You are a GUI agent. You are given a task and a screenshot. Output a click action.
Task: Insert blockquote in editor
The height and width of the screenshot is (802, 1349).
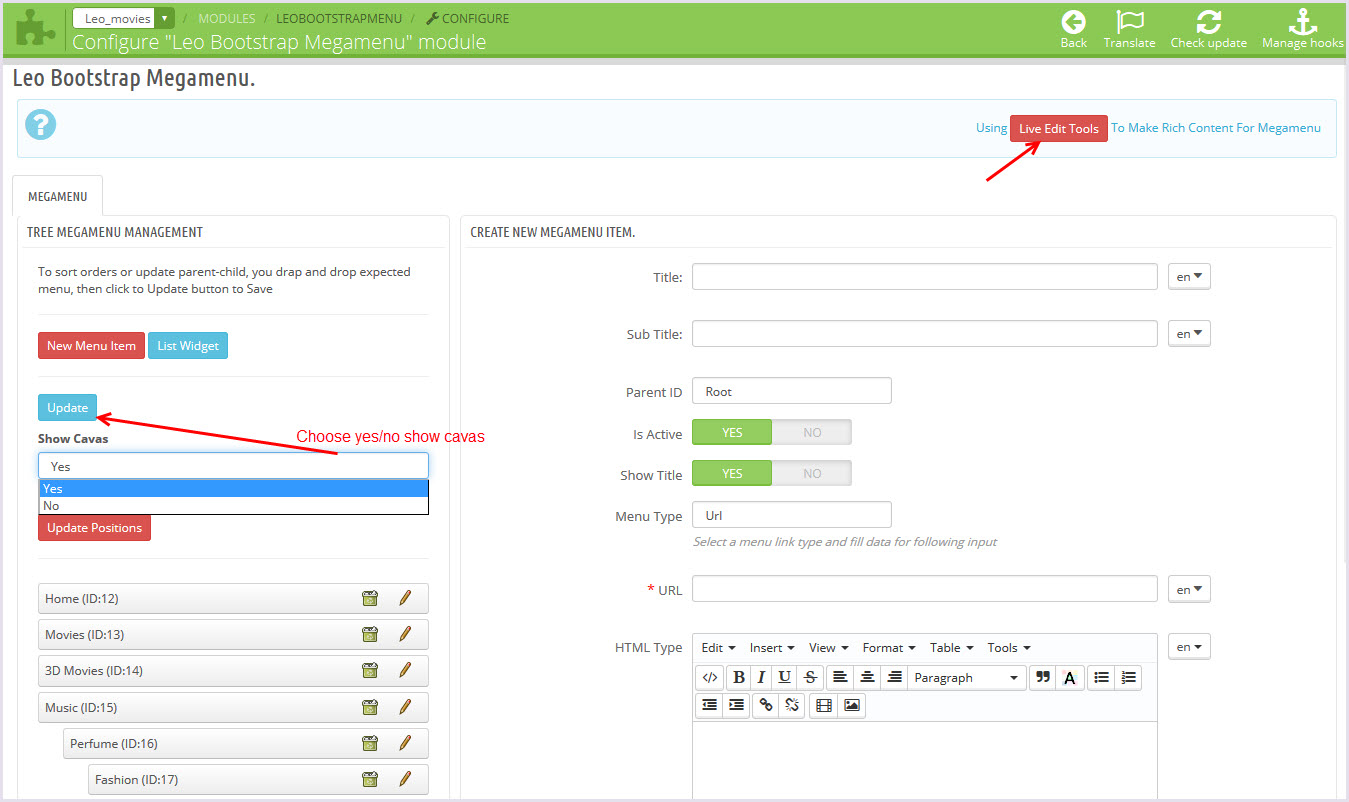click(x=1043, y=677)
